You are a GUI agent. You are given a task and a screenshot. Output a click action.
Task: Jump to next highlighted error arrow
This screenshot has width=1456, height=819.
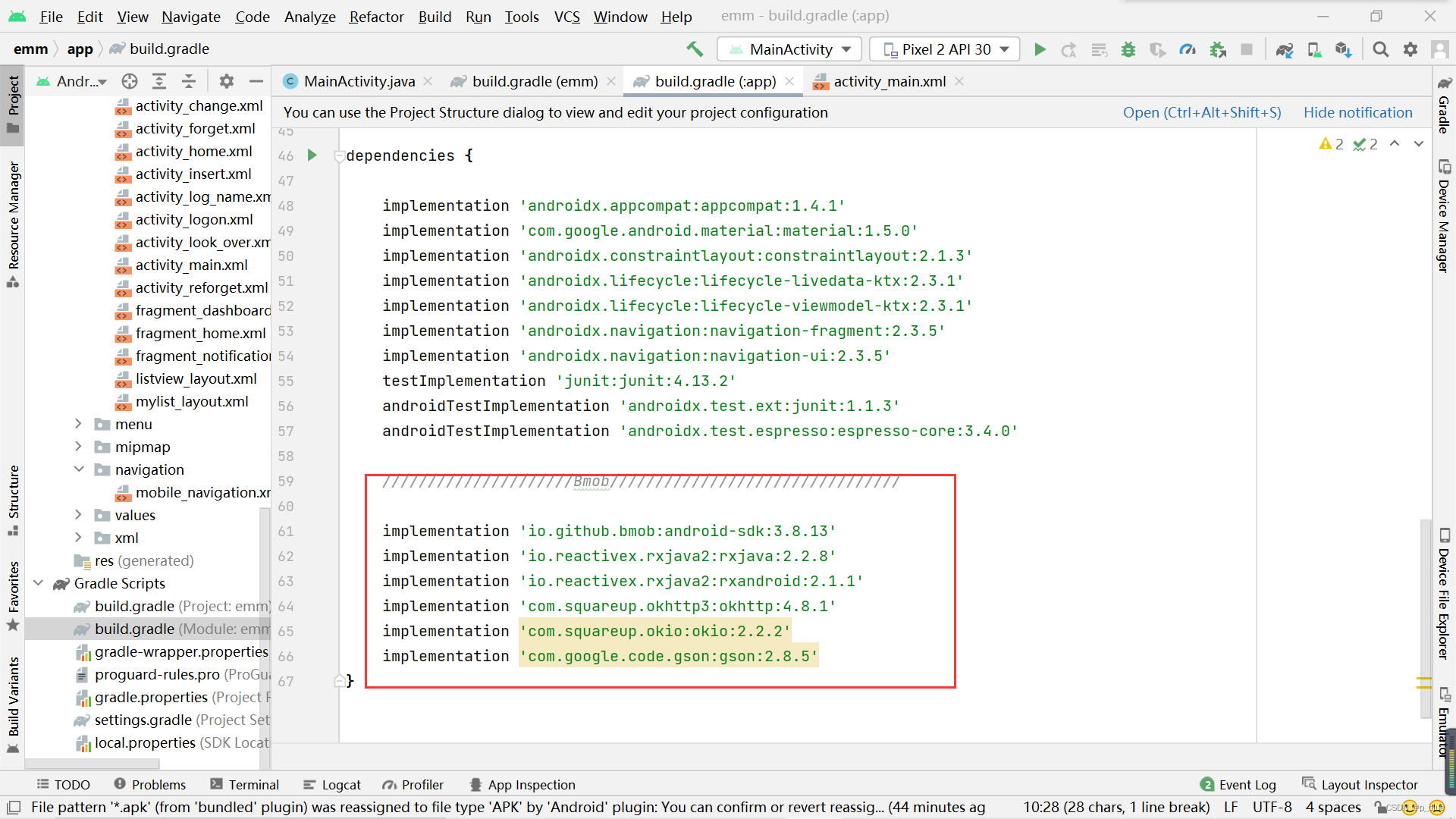[x=1419, y=143]
